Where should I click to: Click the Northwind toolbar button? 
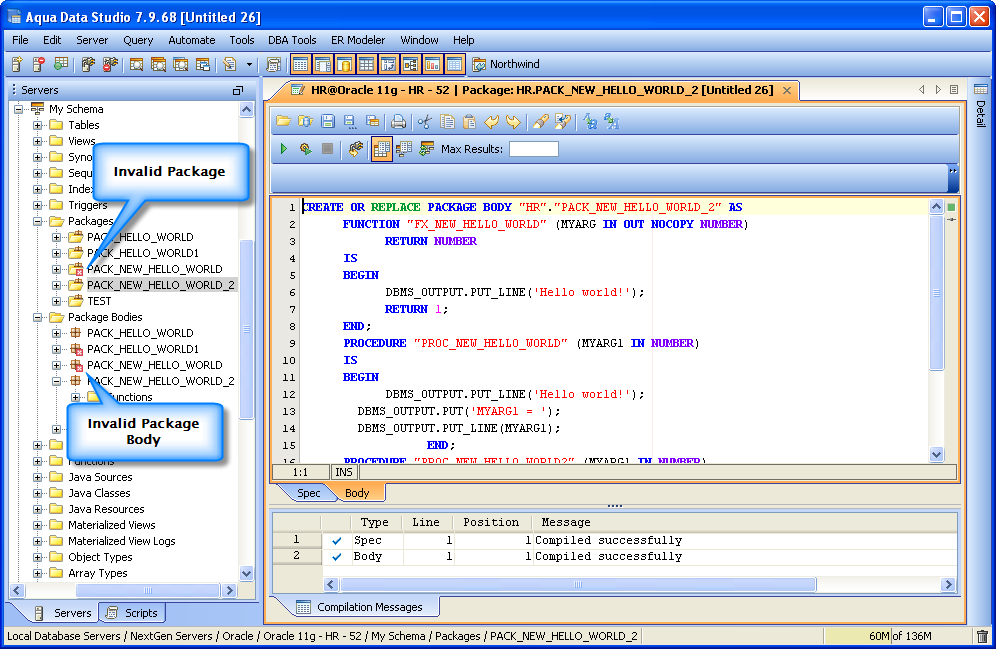[x=505, y=65]
